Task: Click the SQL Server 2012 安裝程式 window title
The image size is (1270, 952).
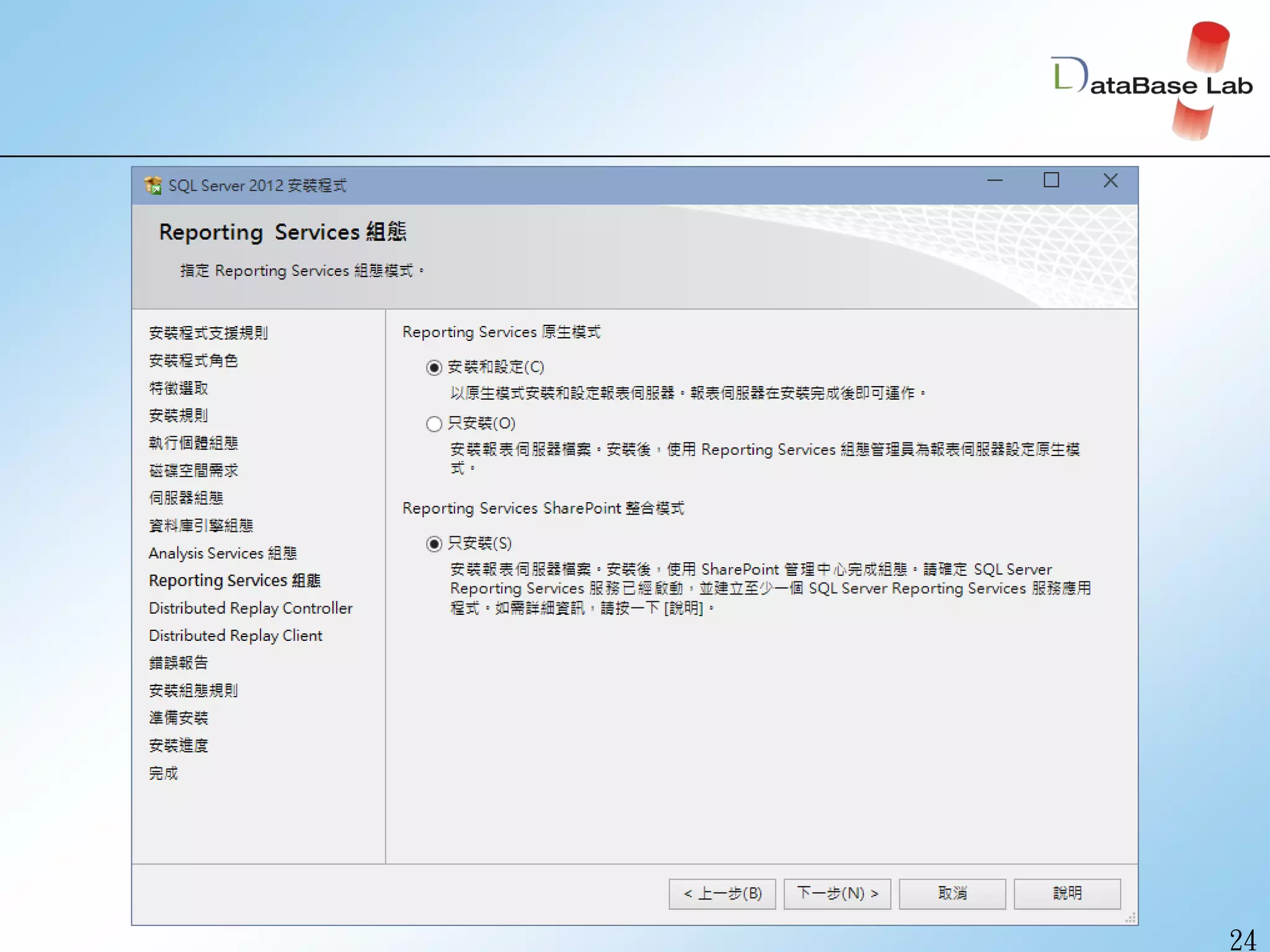Action: pyautogui.click(x=257, y=185)
